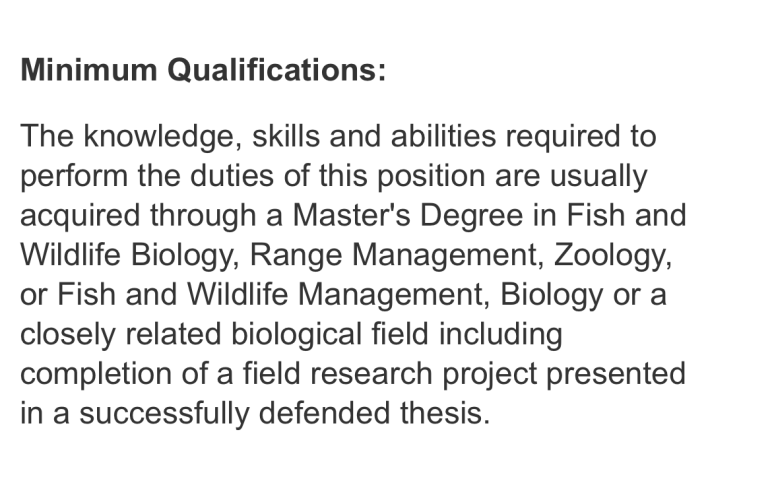Screen dimensions: 772x500
Task: Click the word 'perform' in second line
Action: [x=74, y=176]
